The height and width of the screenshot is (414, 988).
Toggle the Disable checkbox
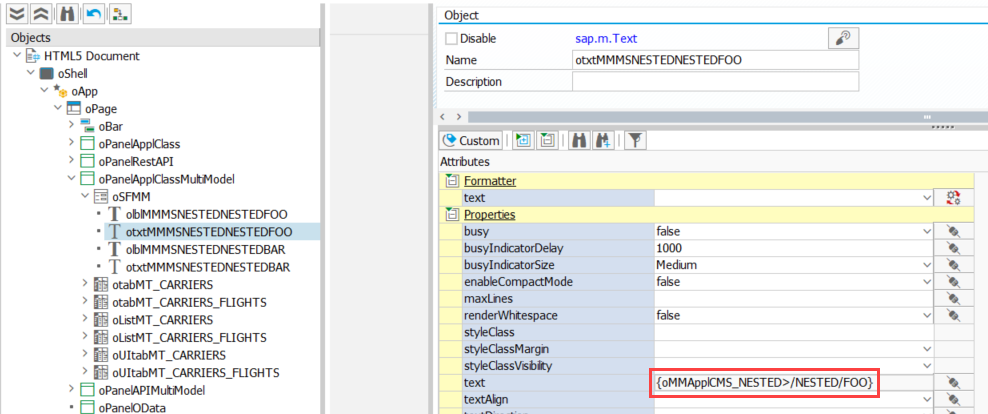click(451, 38)
